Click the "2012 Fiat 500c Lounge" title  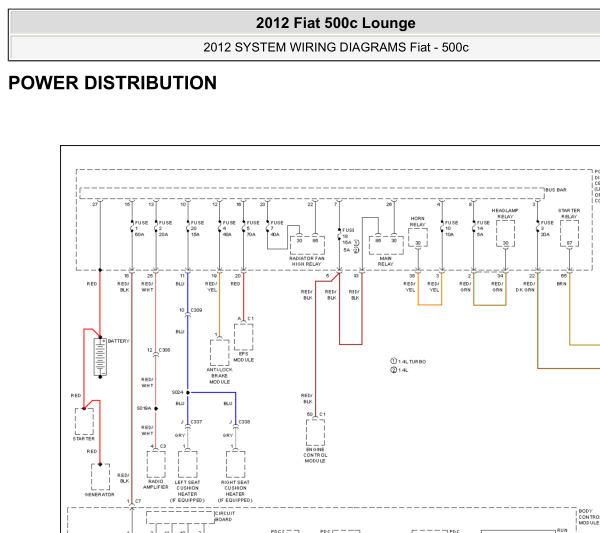[x=336, y=23]
